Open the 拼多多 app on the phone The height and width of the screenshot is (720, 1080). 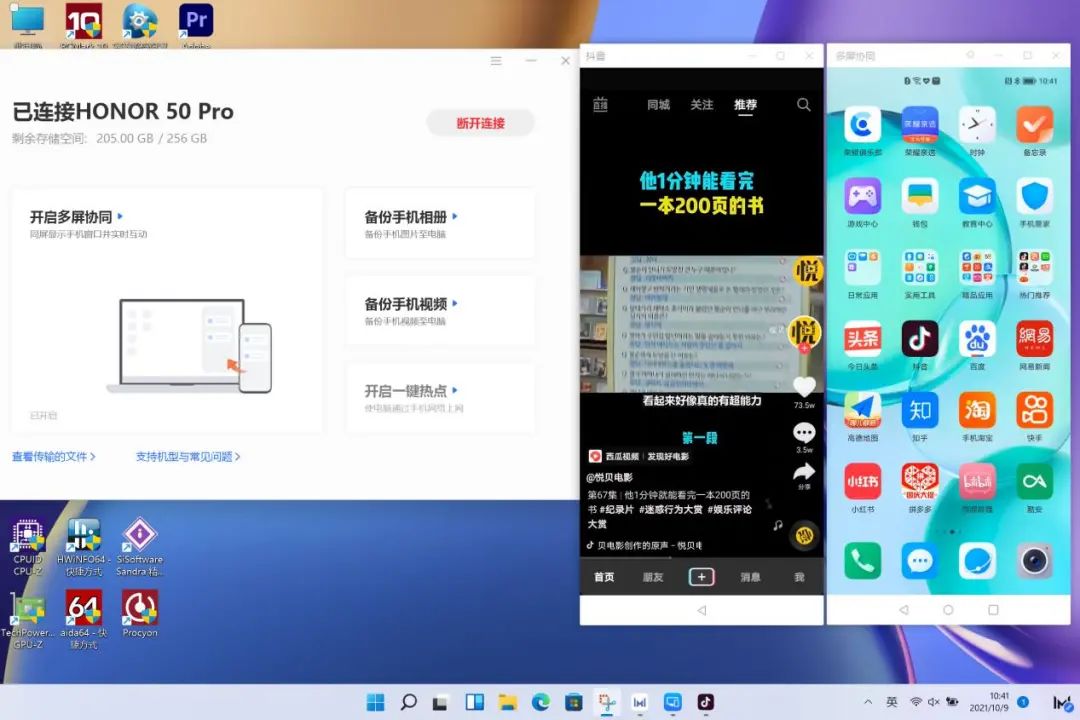[920, 482]
